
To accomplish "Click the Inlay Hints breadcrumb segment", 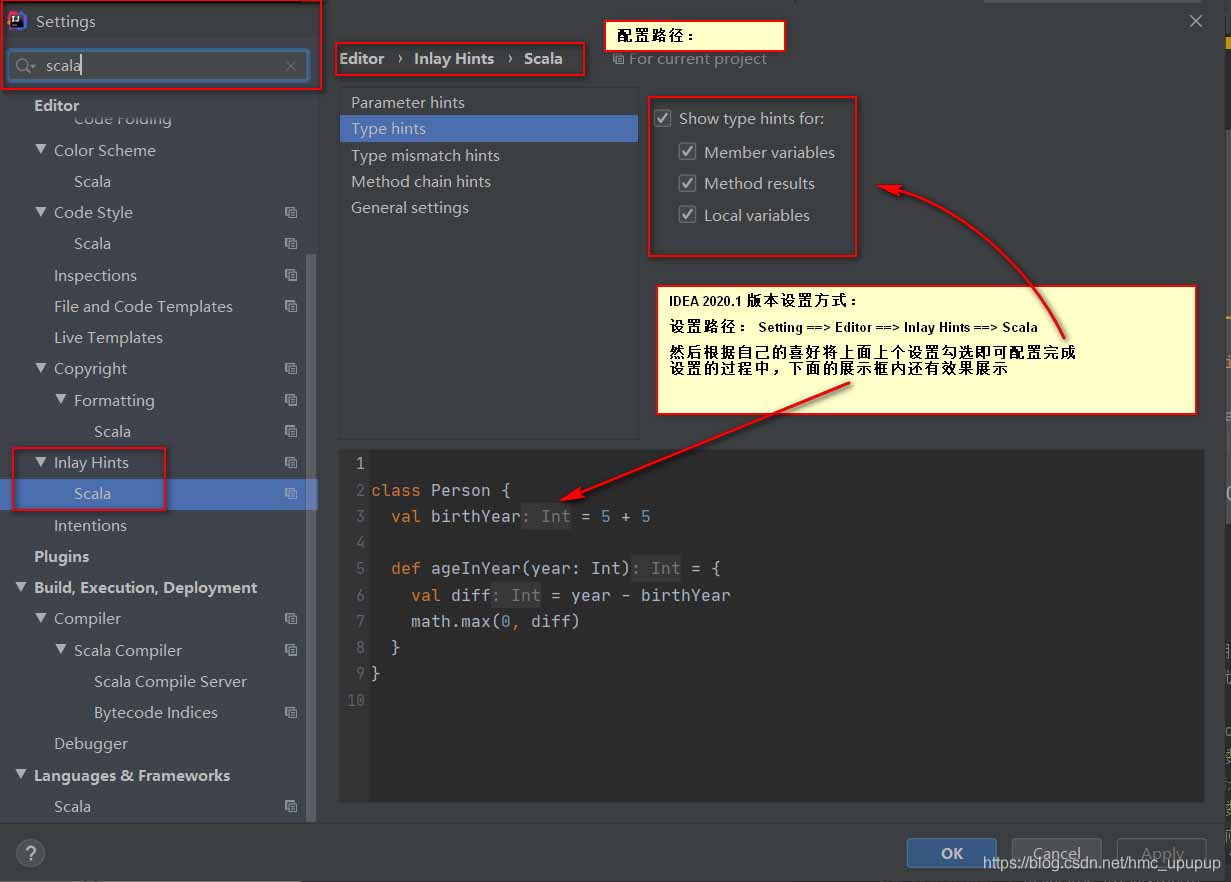I will point(454,58).
